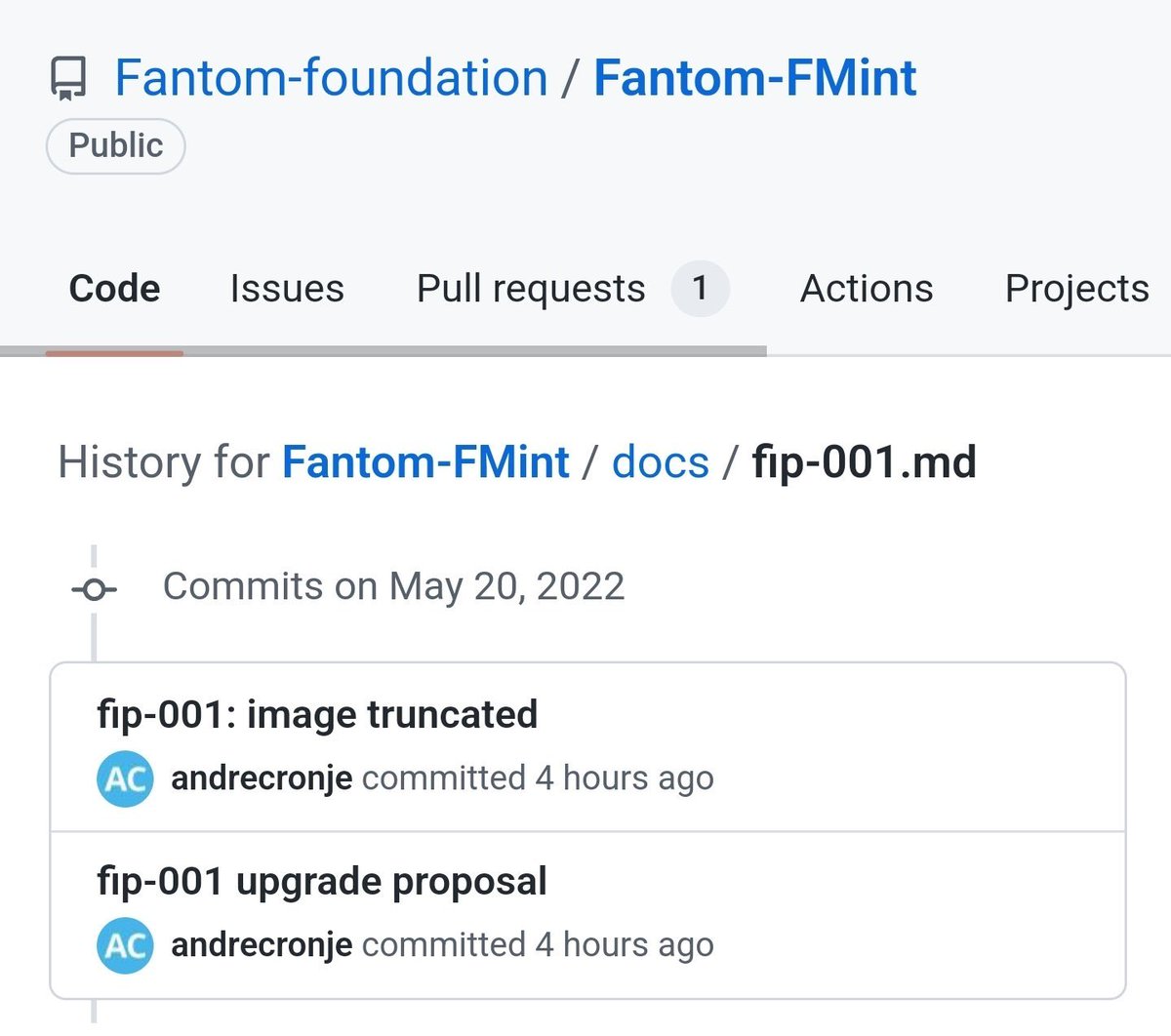Open the Fantom-foundation organization link
The width and height of the screenshot is (1171, 1036).
[x=331, y=77]
